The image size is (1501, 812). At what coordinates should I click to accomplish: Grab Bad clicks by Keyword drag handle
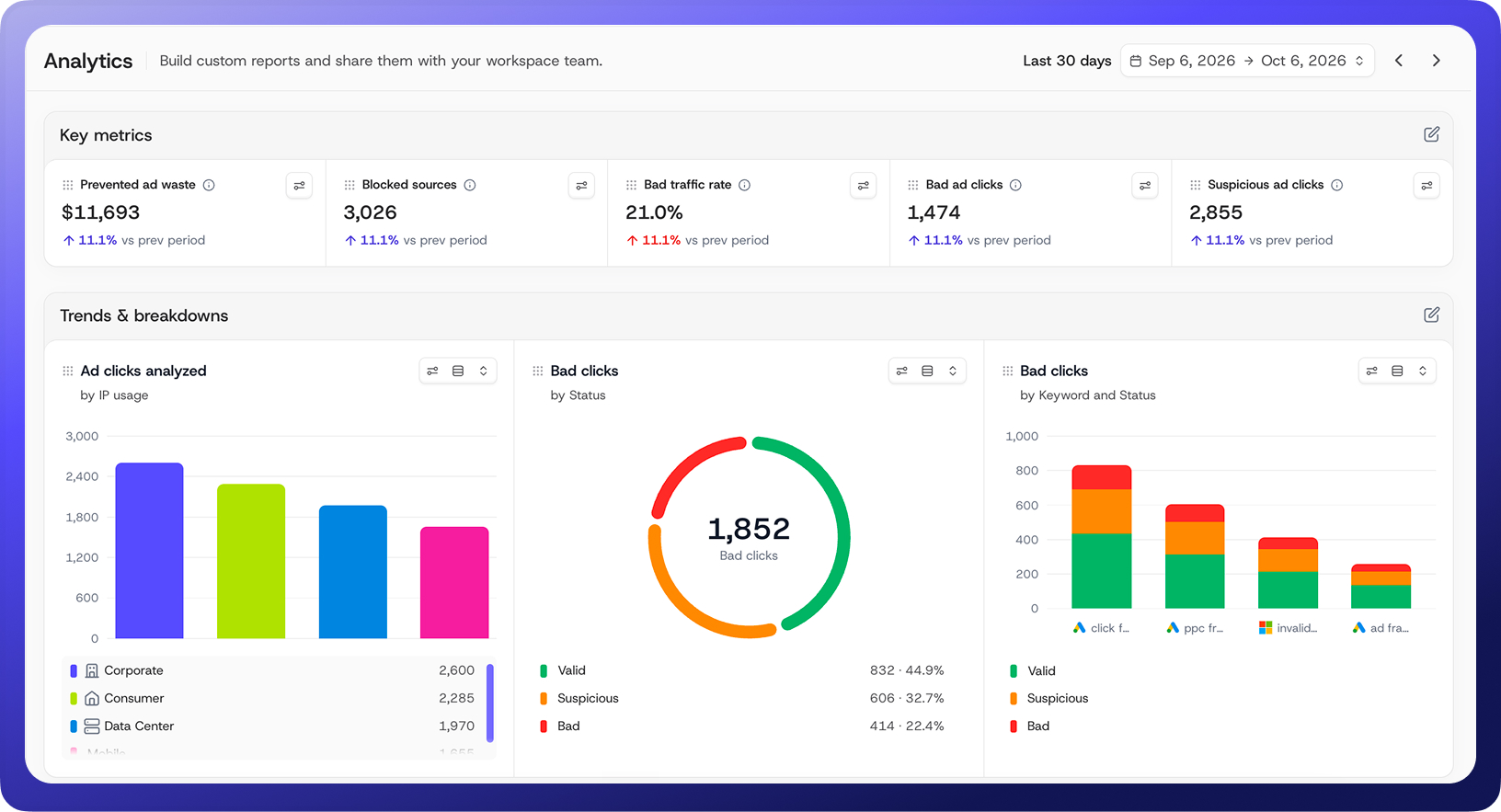1007,371
